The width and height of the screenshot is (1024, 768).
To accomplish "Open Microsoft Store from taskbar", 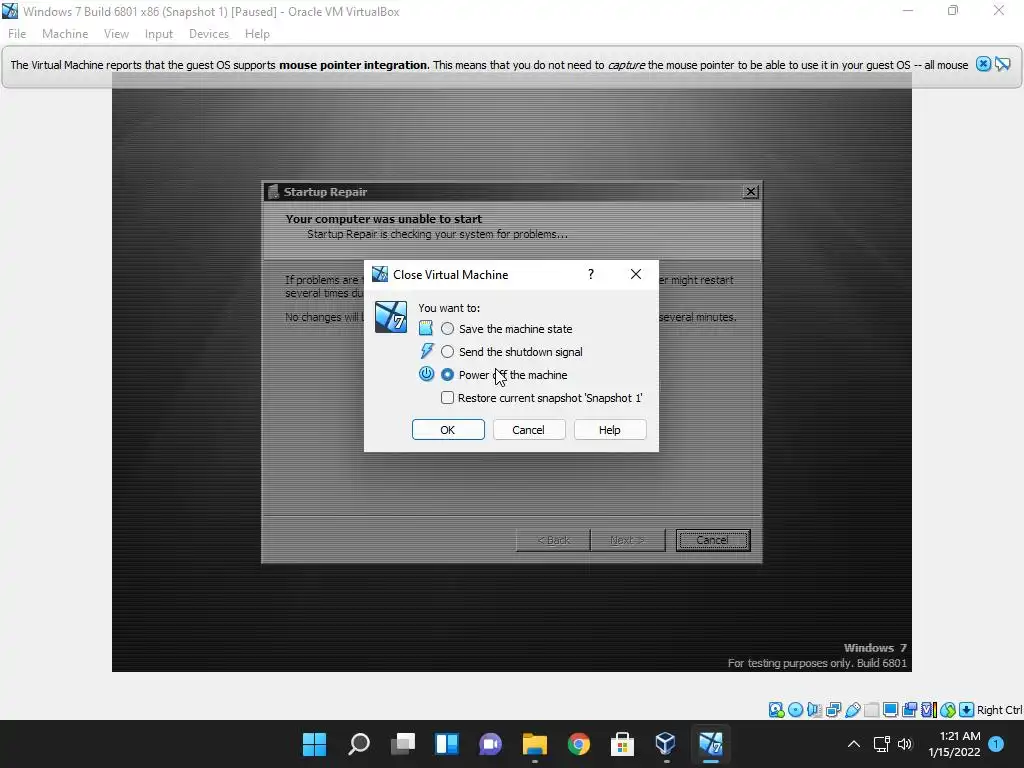I will [622, 744].
